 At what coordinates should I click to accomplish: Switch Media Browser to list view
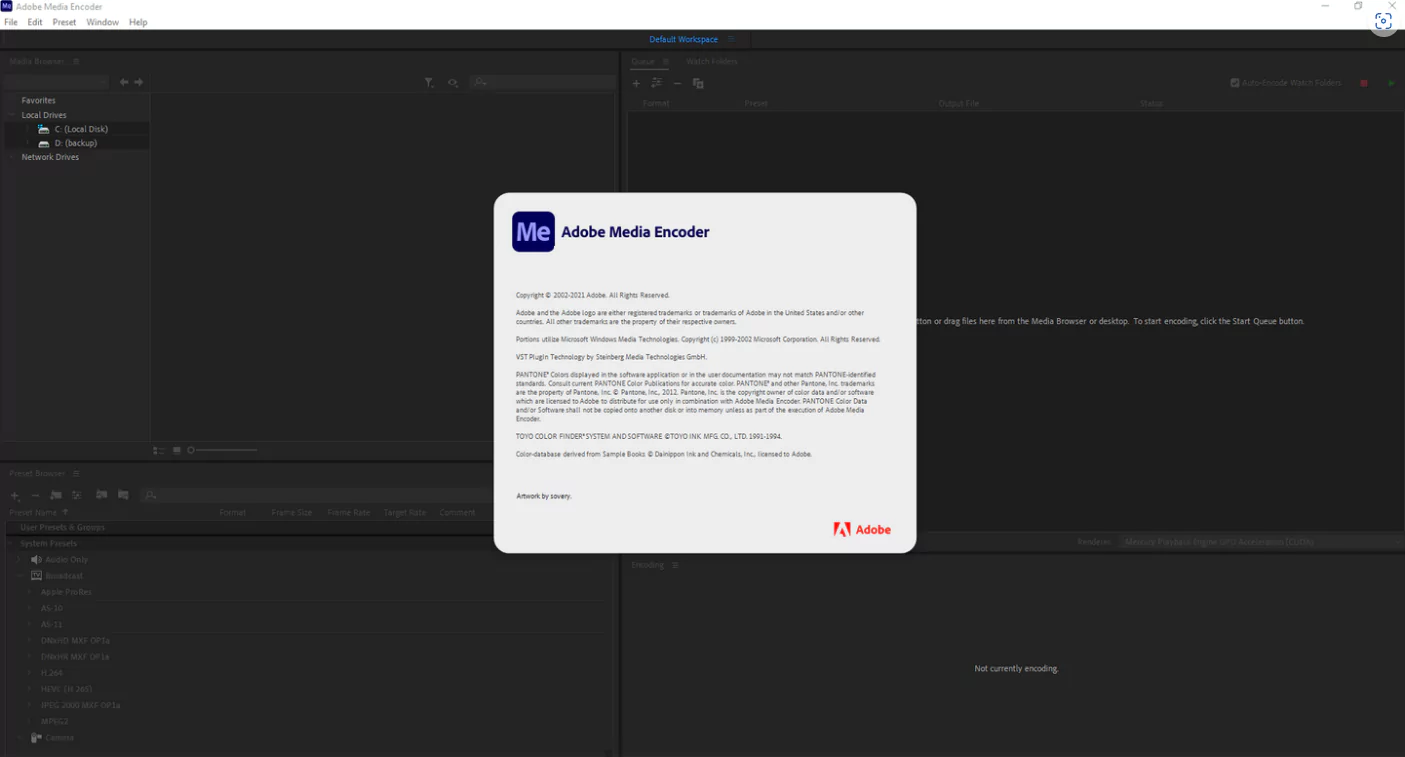point(158,450)
